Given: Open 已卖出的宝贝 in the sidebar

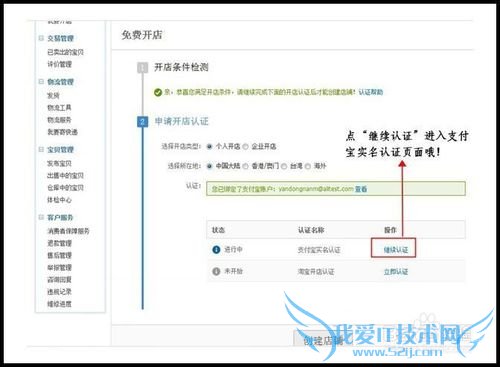Looking at the screenshot, I should tap(65, 52).
